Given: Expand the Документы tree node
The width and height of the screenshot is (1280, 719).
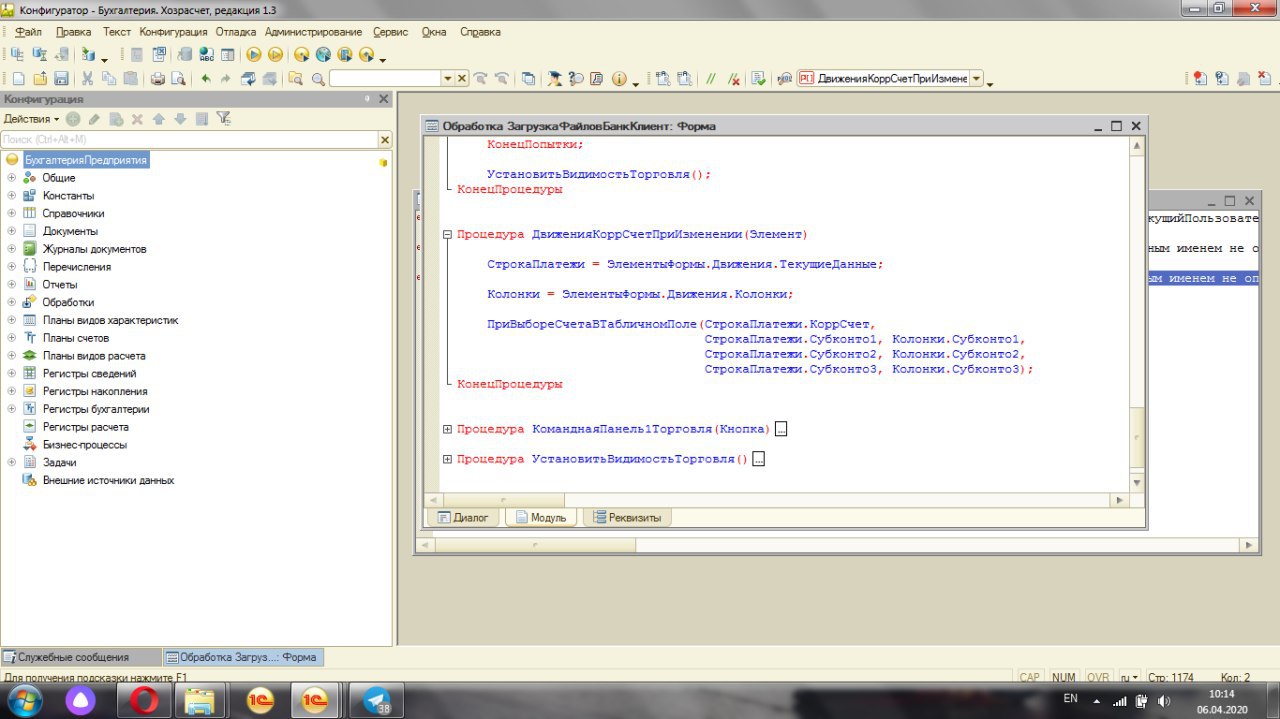Looking at the screenshot, I should [11, 231].
